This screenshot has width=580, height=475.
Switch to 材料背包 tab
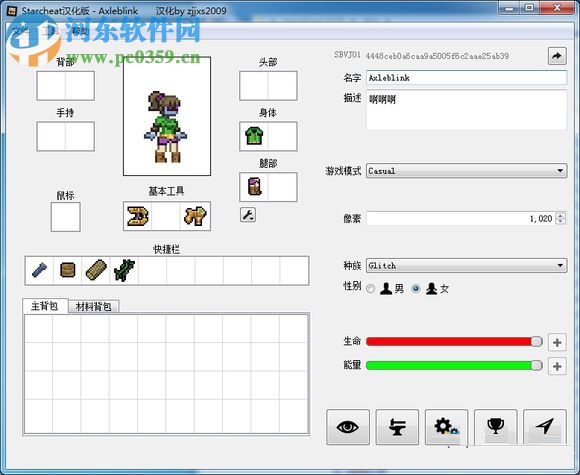pos(94,306)
